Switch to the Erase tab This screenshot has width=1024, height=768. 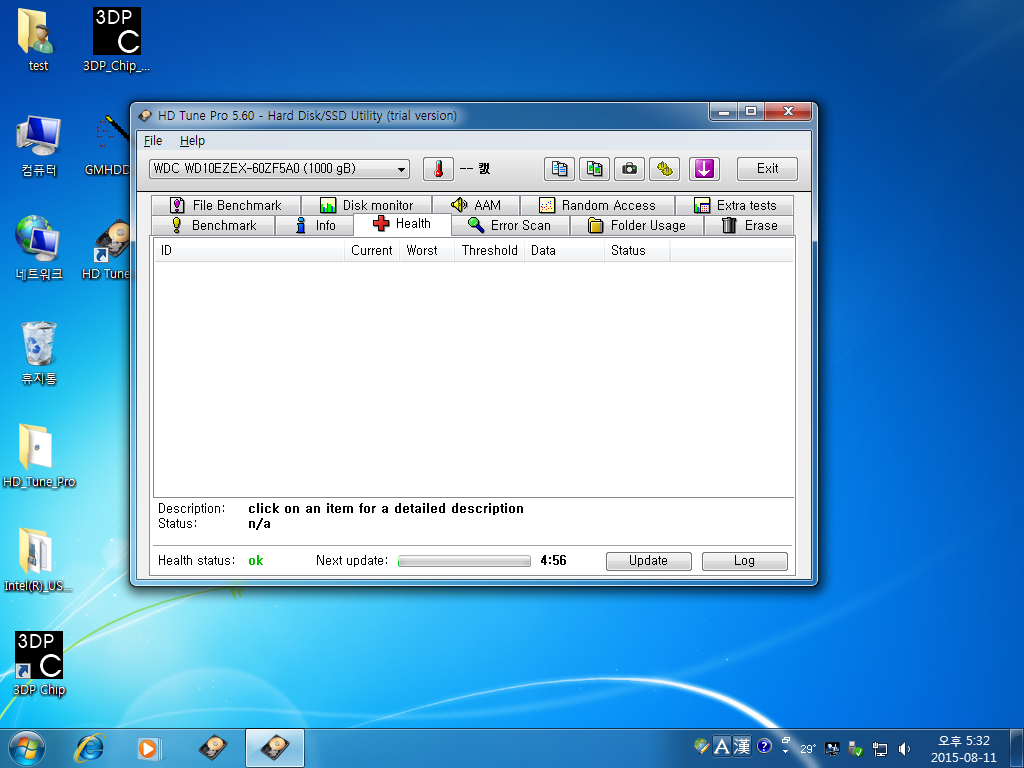coord(750,225)
